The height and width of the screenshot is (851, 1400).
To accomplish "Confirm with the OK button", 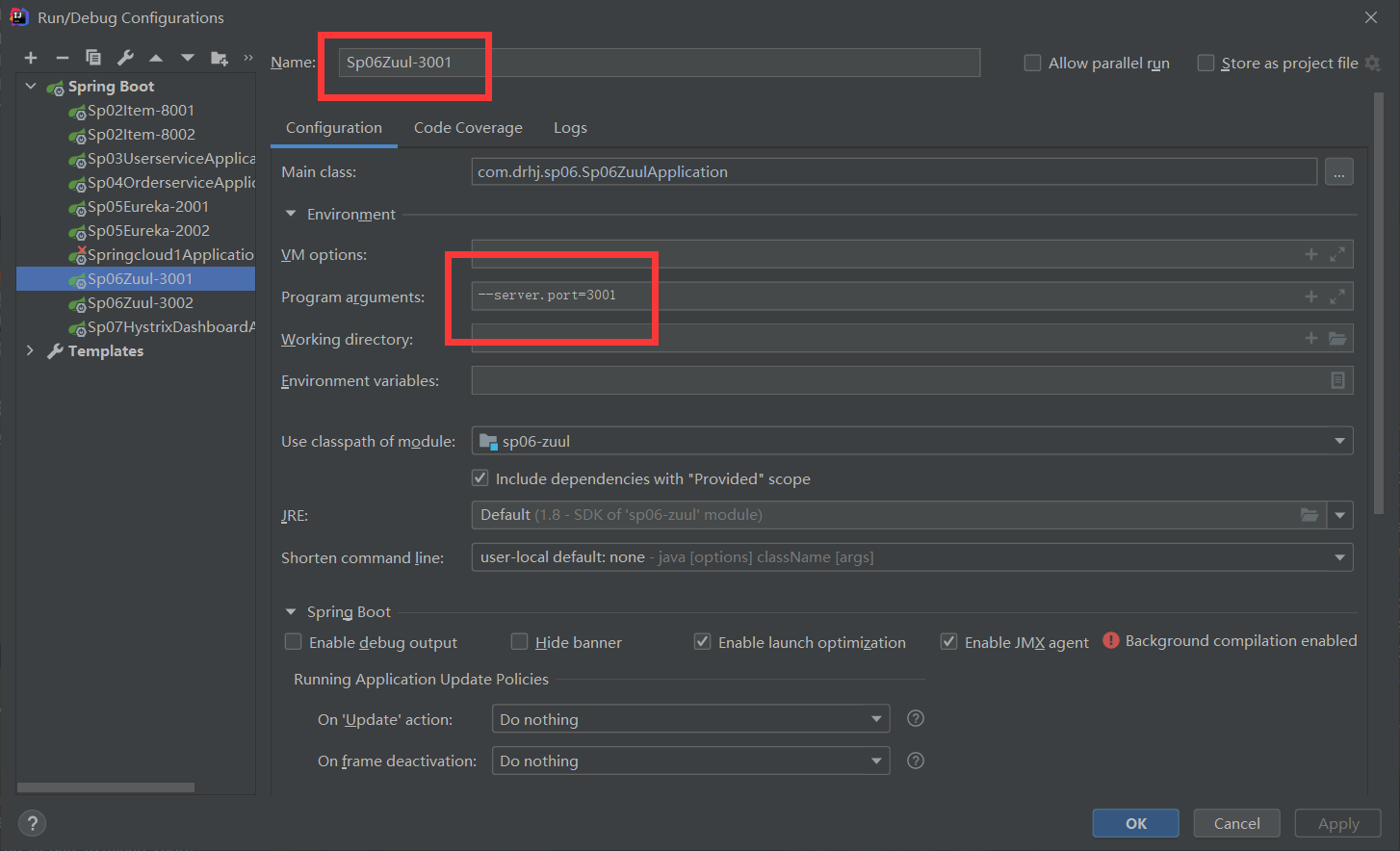I will click(x=1135, y=823).
